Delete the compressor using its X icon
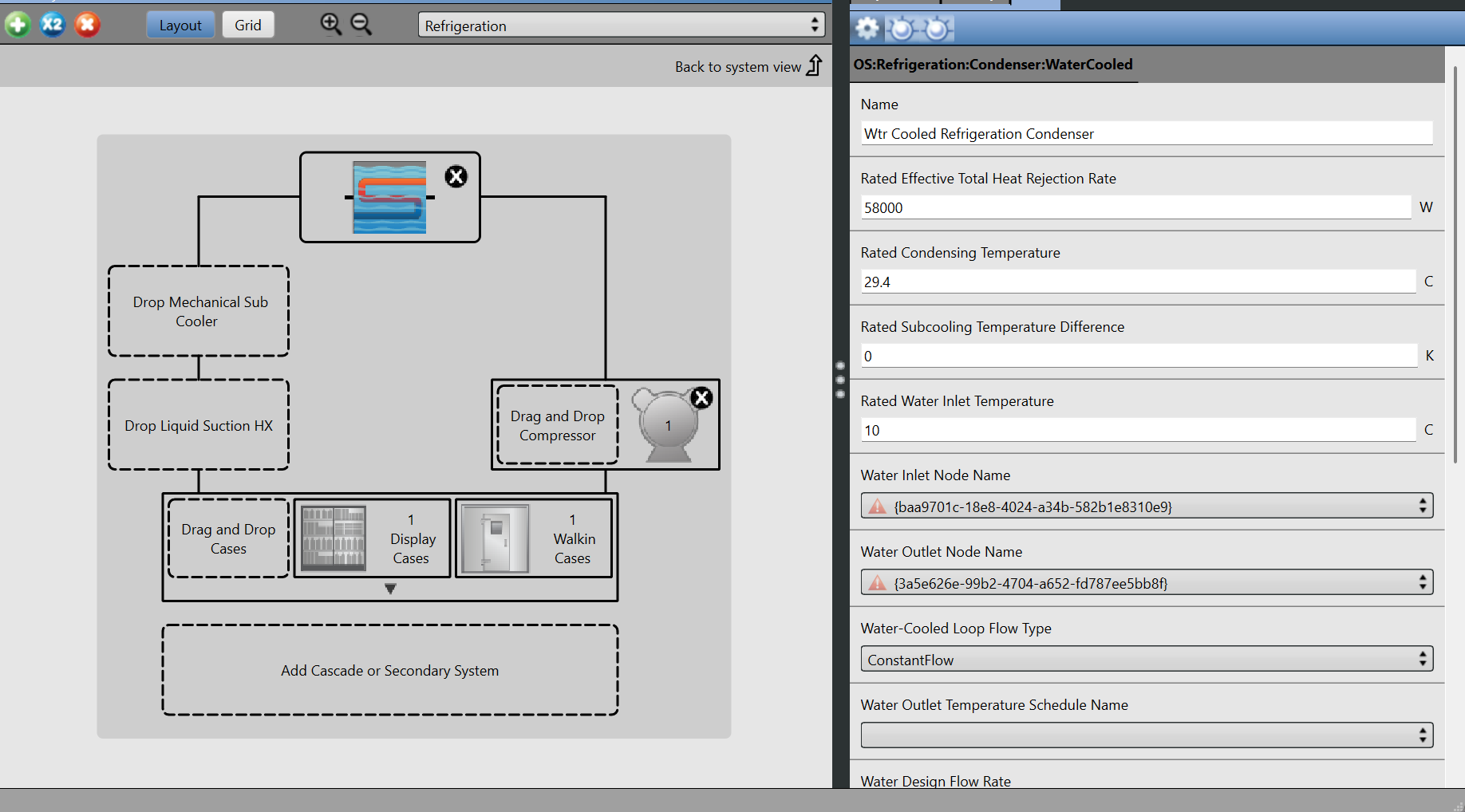This screenshot has width=1465, height=812. [701, 398]
